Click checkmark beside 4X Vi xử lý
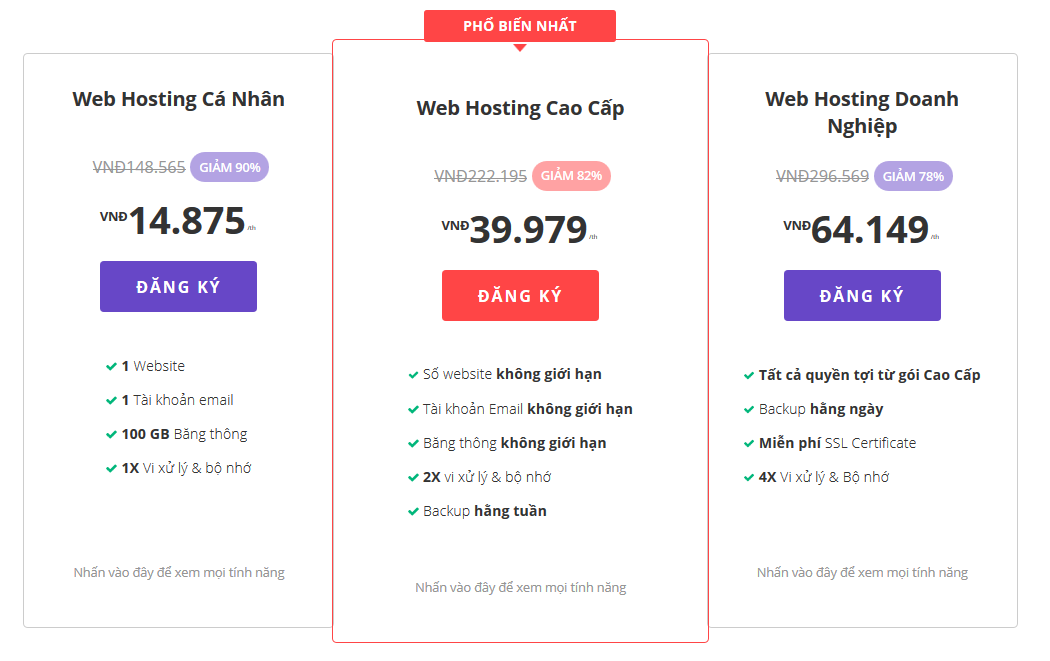 [x=749, y=478]
